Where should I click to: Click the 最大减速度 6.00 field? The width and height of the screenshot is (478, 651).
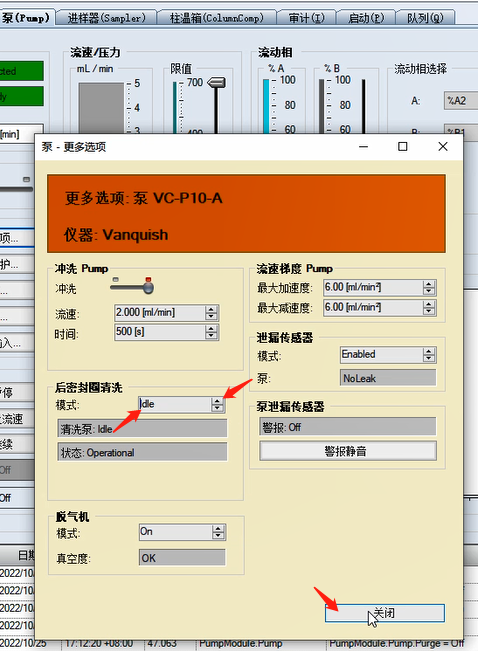[x=373, y=307]
